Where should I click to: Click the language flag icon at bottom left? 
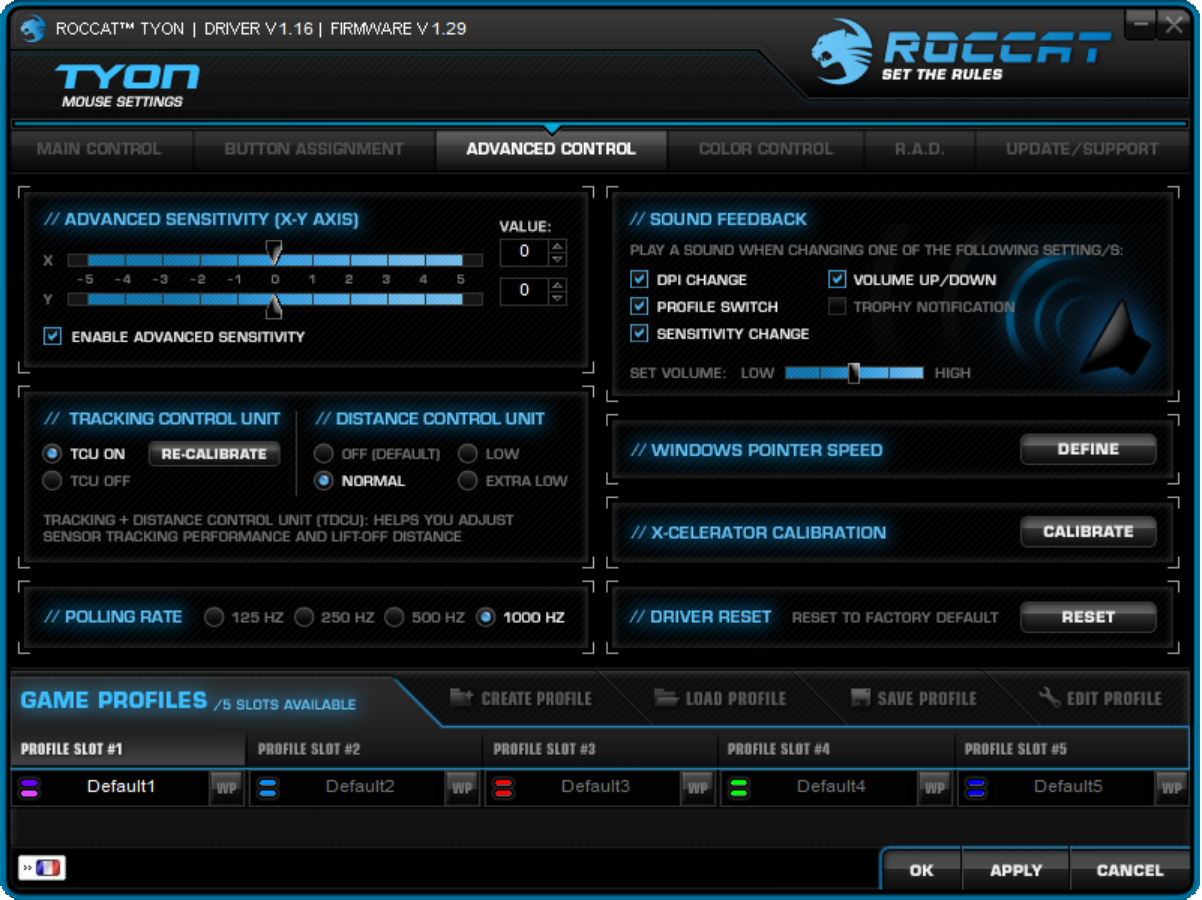[x=42, y=868]
